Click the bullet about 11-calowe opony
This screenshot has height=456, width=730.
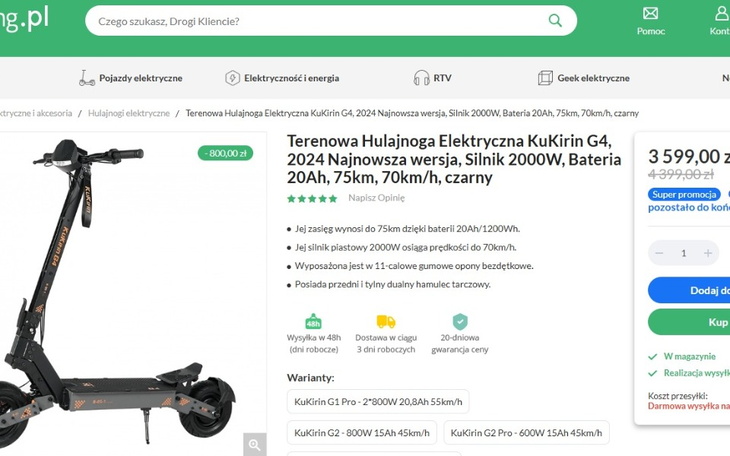tap(414, 266)
